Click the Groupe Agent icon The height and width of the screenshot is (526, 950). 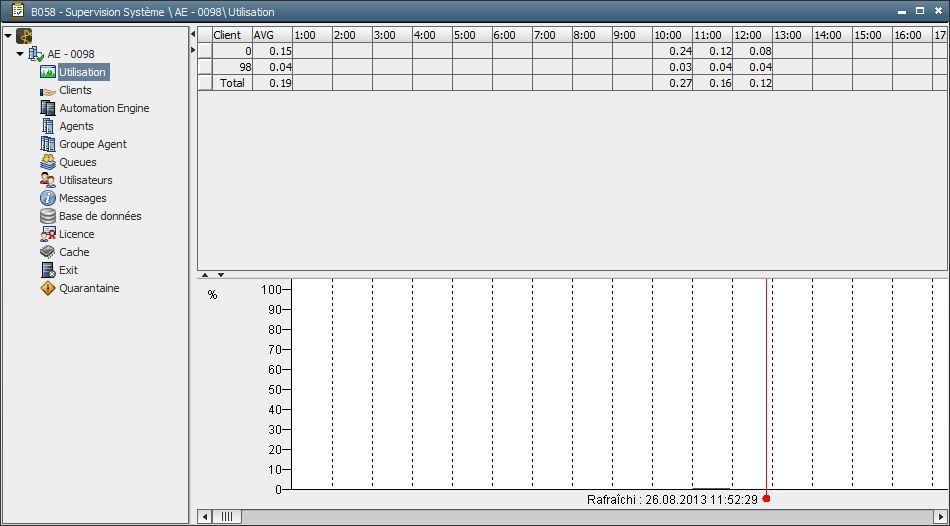pos(48,144)
